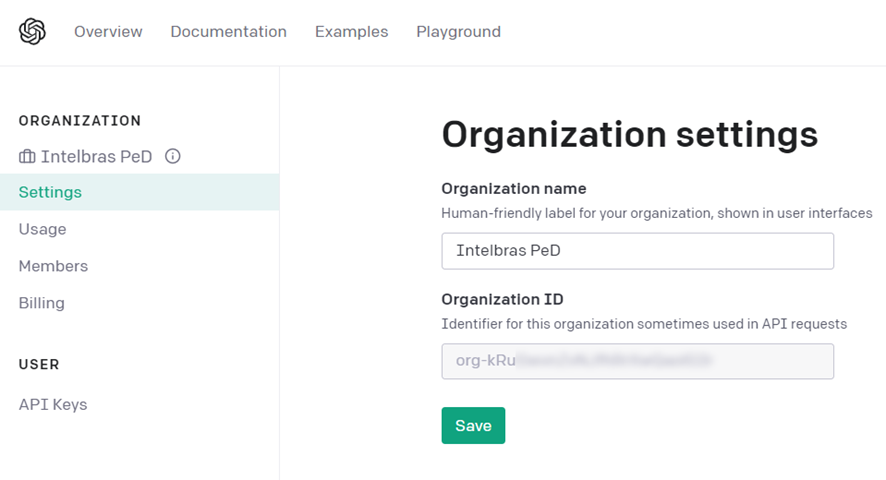Click the Intelbras PeD organization name in sidebar
This screenshot has height=480, width=886.
[x=97, y=157]
